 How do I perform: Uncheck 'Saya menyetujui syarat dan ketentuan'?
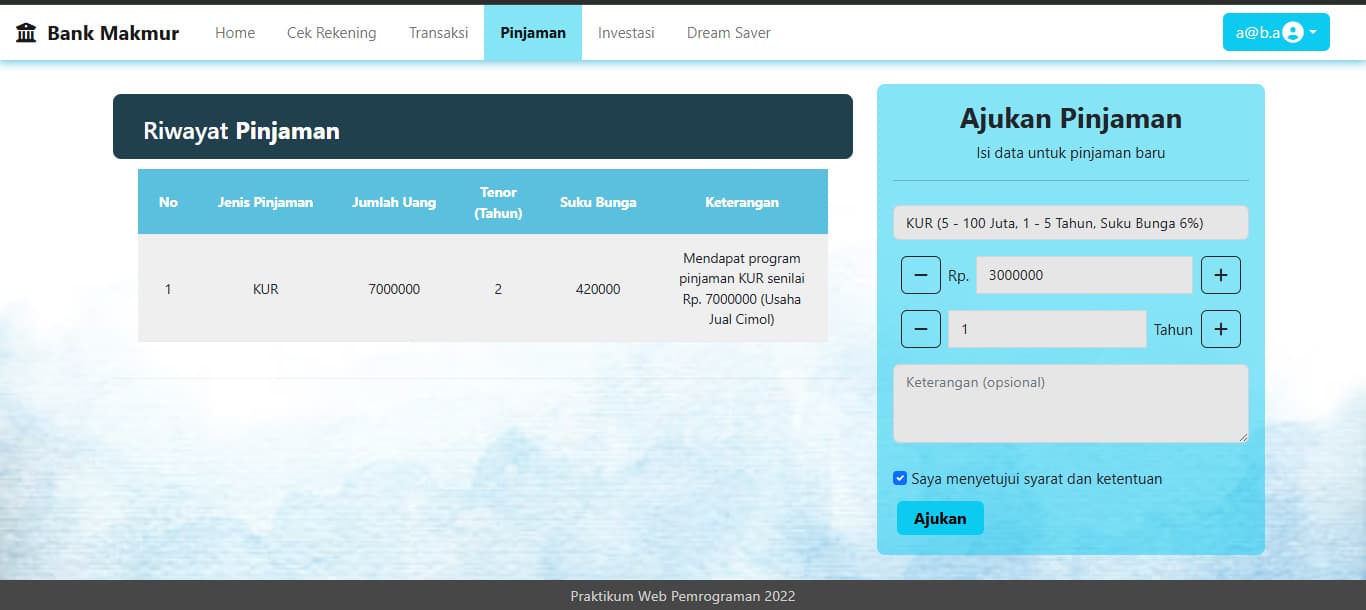(x=899, y=478)
